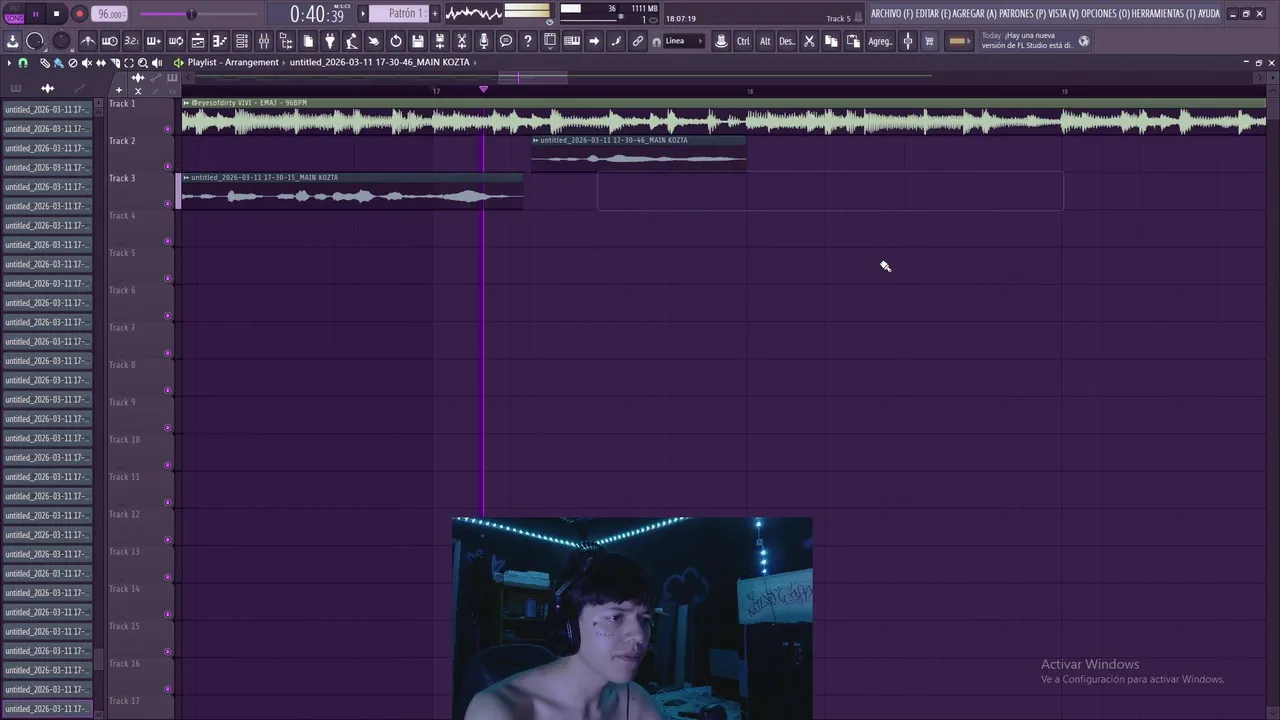Click the Undo history circular arrow icon

click(x=396, y=41)
